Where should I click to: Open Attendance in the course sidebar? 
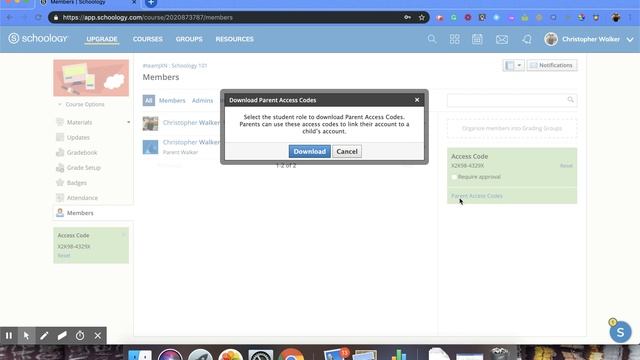pos(82,198)
